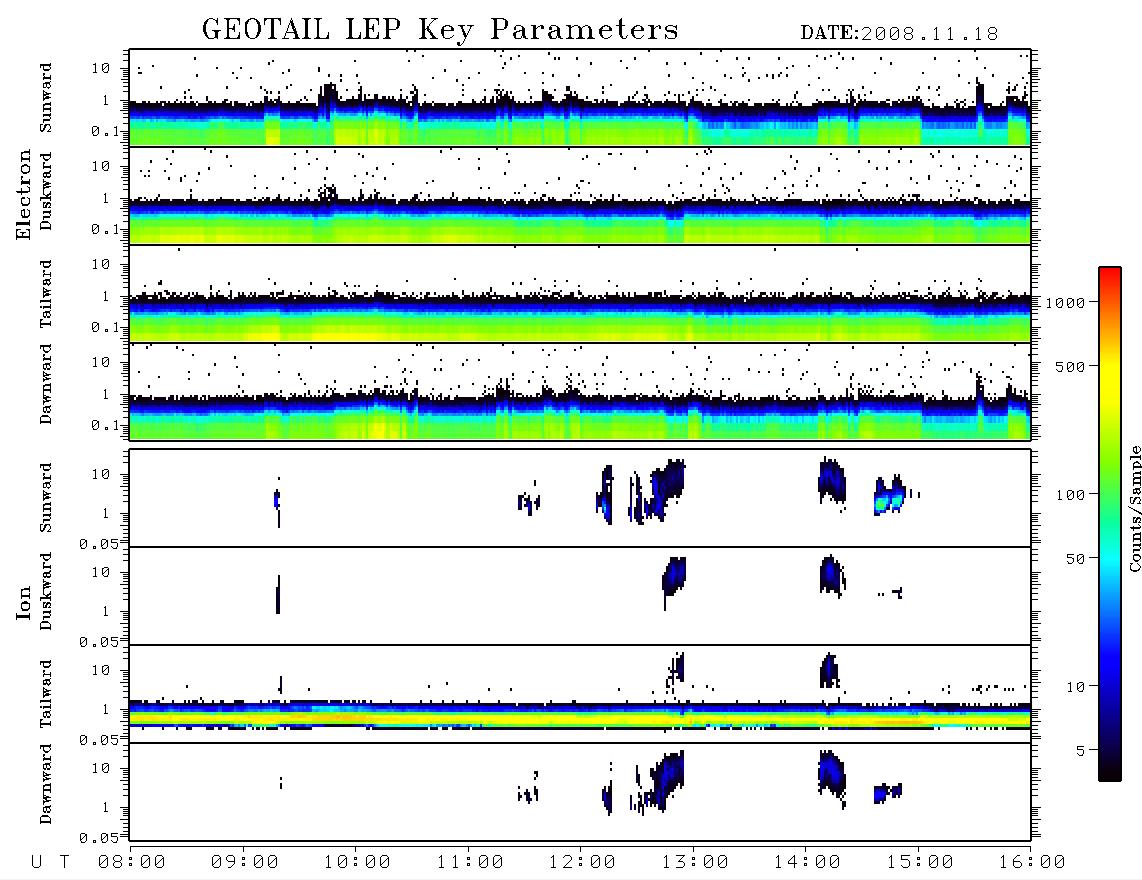This screenshot has height=880, width=1142.
Task: Select the Ion "Dawnward" panel label
Action: pos(46,784)
